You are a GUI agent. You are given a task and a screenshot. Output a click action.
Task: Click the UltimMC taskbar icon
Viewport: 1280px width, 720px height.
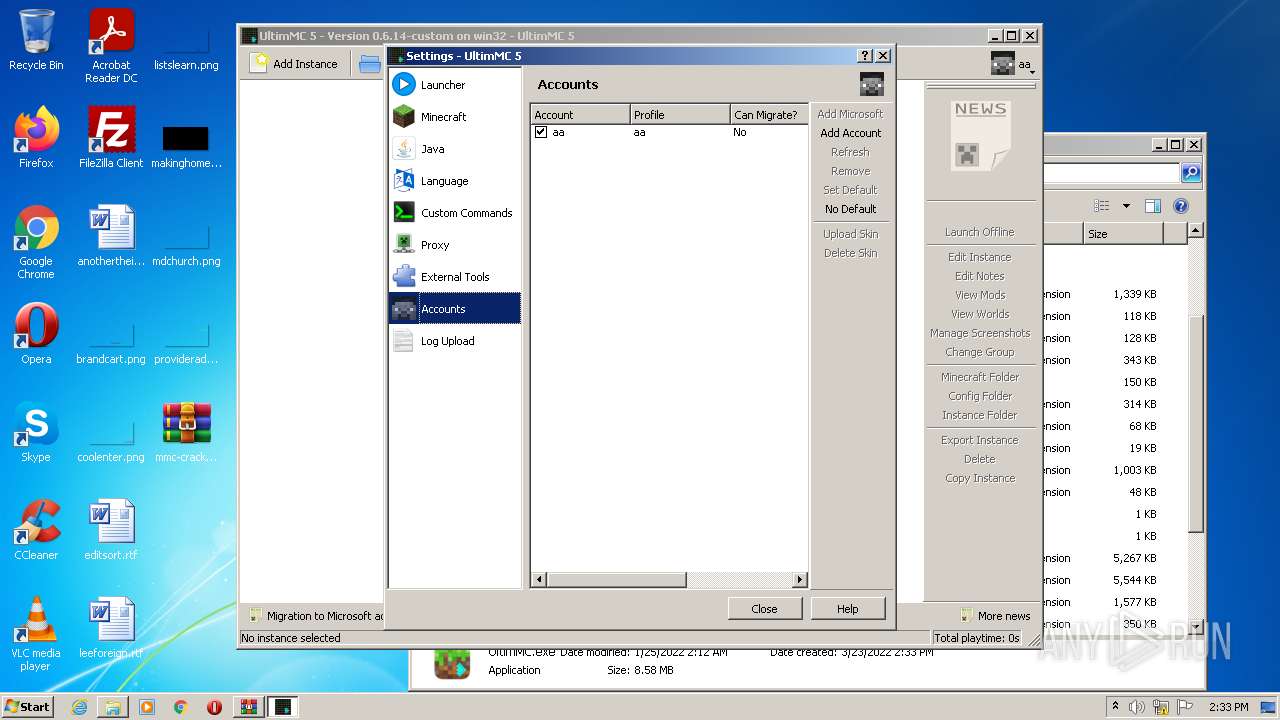click(x=283, y=707)
